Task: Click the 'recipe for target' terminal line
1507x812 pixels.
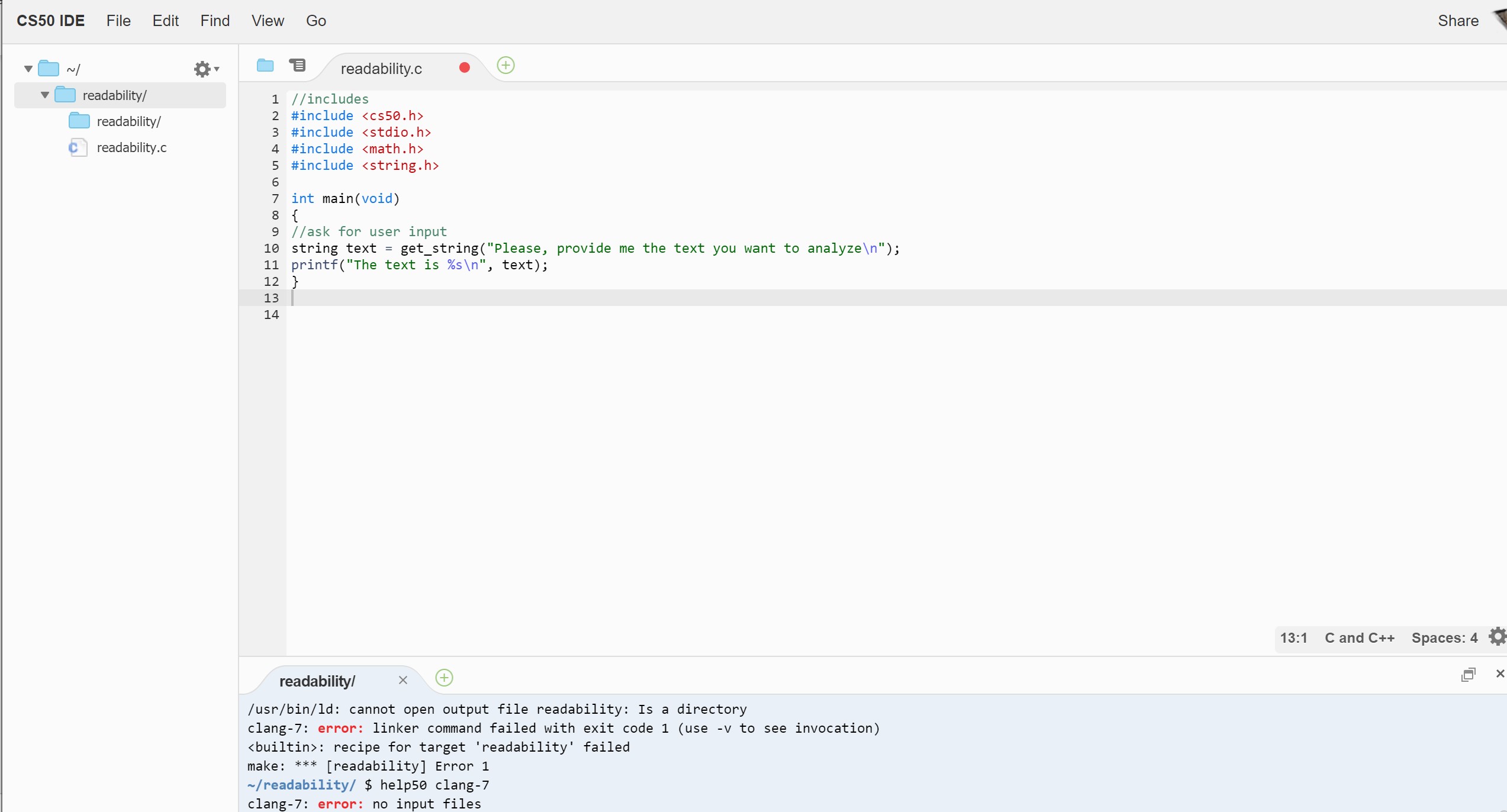Action: (x=439, y=747)
